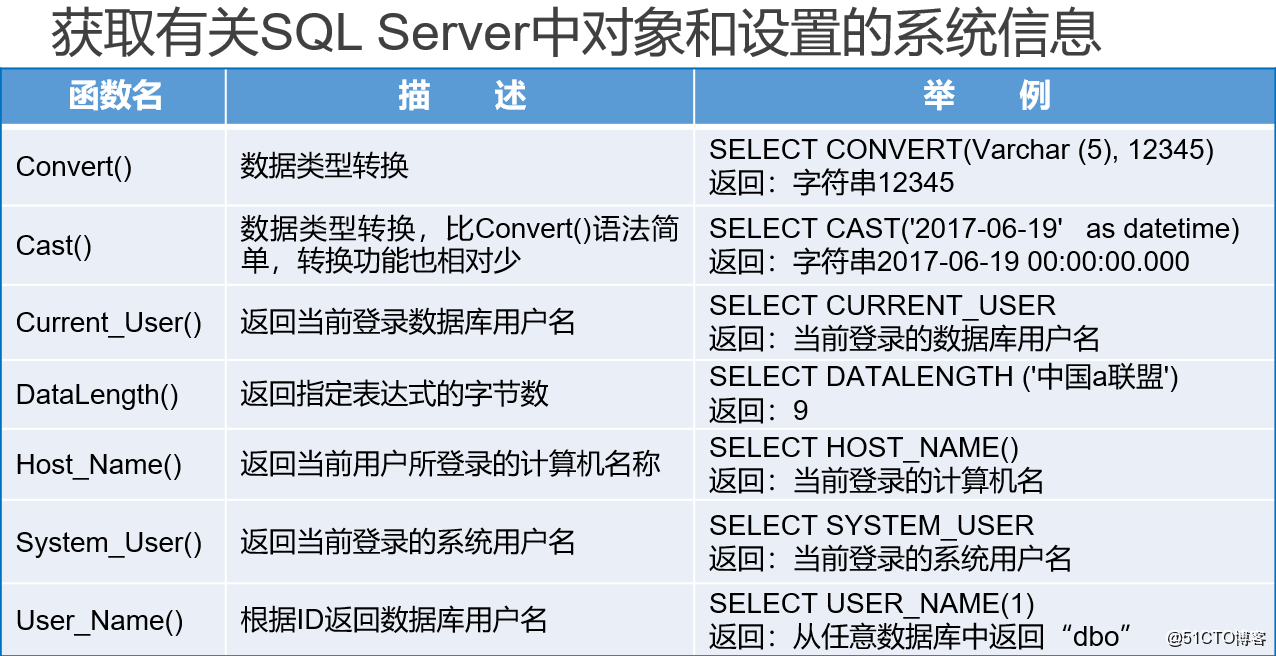Click the result 返回：当前登录的系统用户名

tap(890, 559)
